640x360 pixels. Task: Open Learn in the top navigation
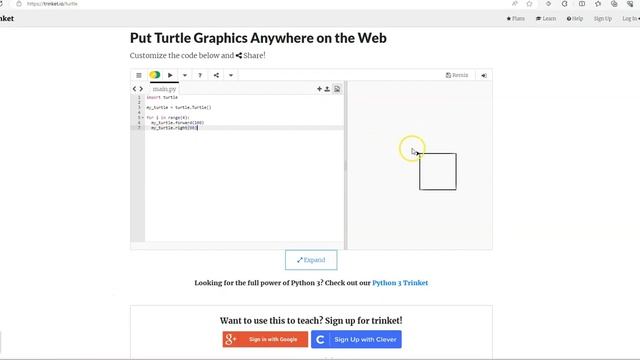click(x=546, y=19)
